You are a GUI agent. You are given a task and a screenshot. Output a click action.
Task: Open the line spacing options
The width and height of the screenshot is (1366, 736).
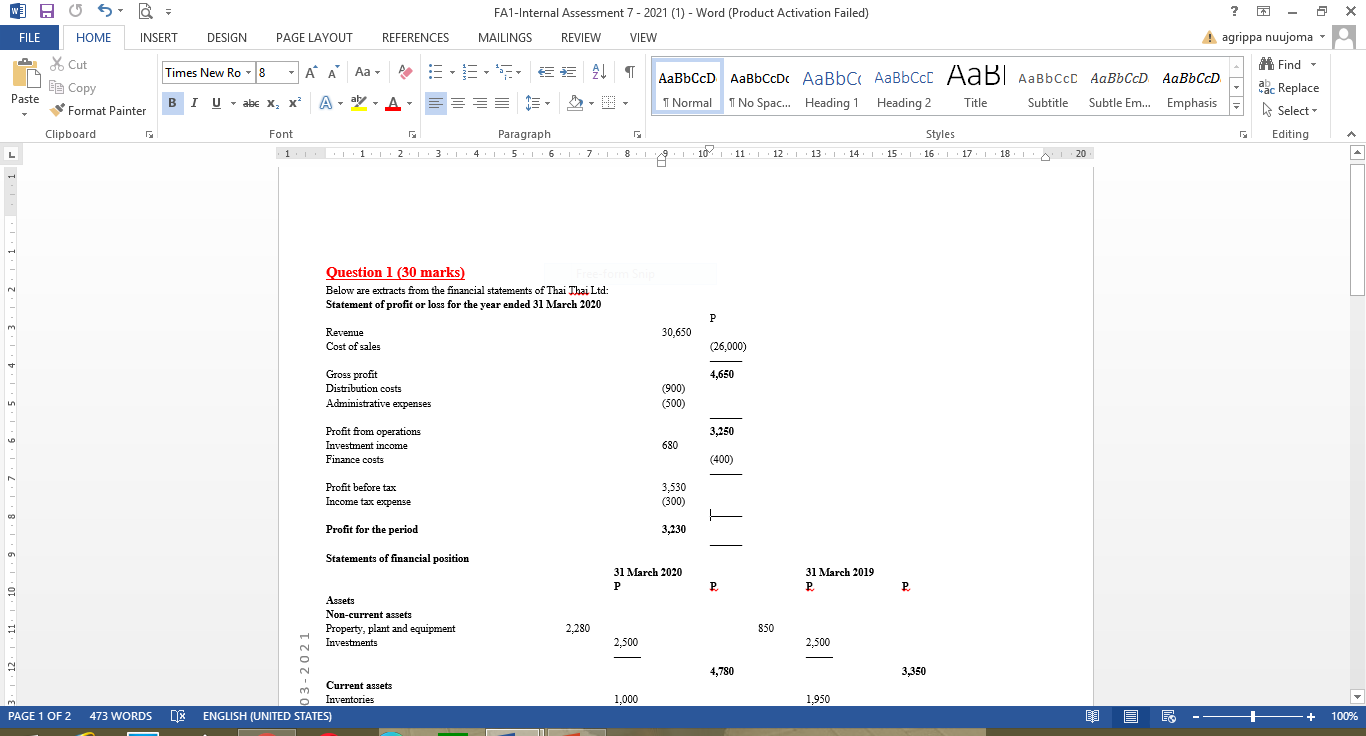click(535, 103)
